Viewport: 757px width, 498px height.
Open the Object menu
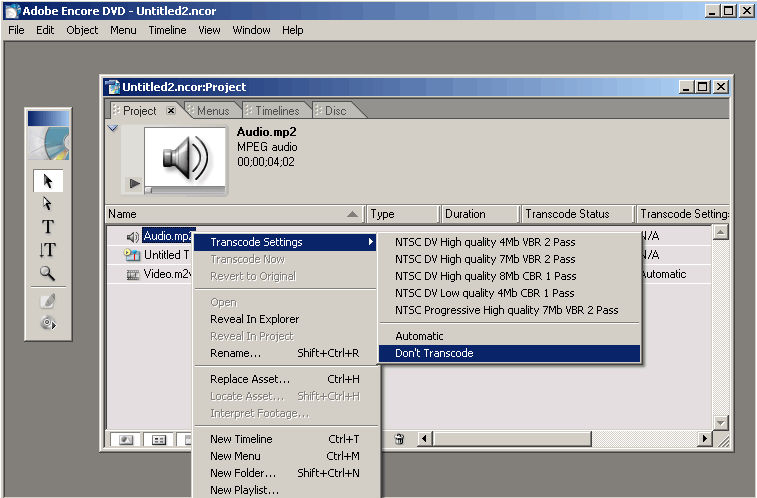click(x=82, y=30)
